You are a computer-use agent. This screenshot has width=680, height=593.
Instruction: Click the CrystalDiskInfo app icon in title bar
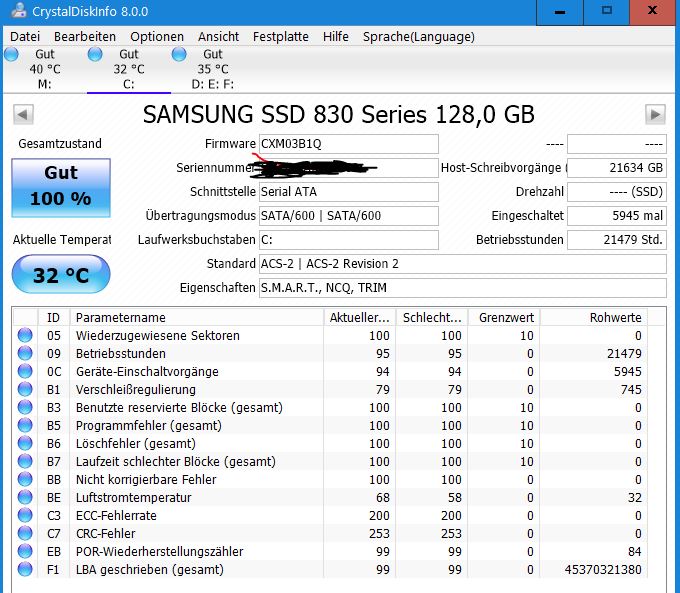pos(18,10)
